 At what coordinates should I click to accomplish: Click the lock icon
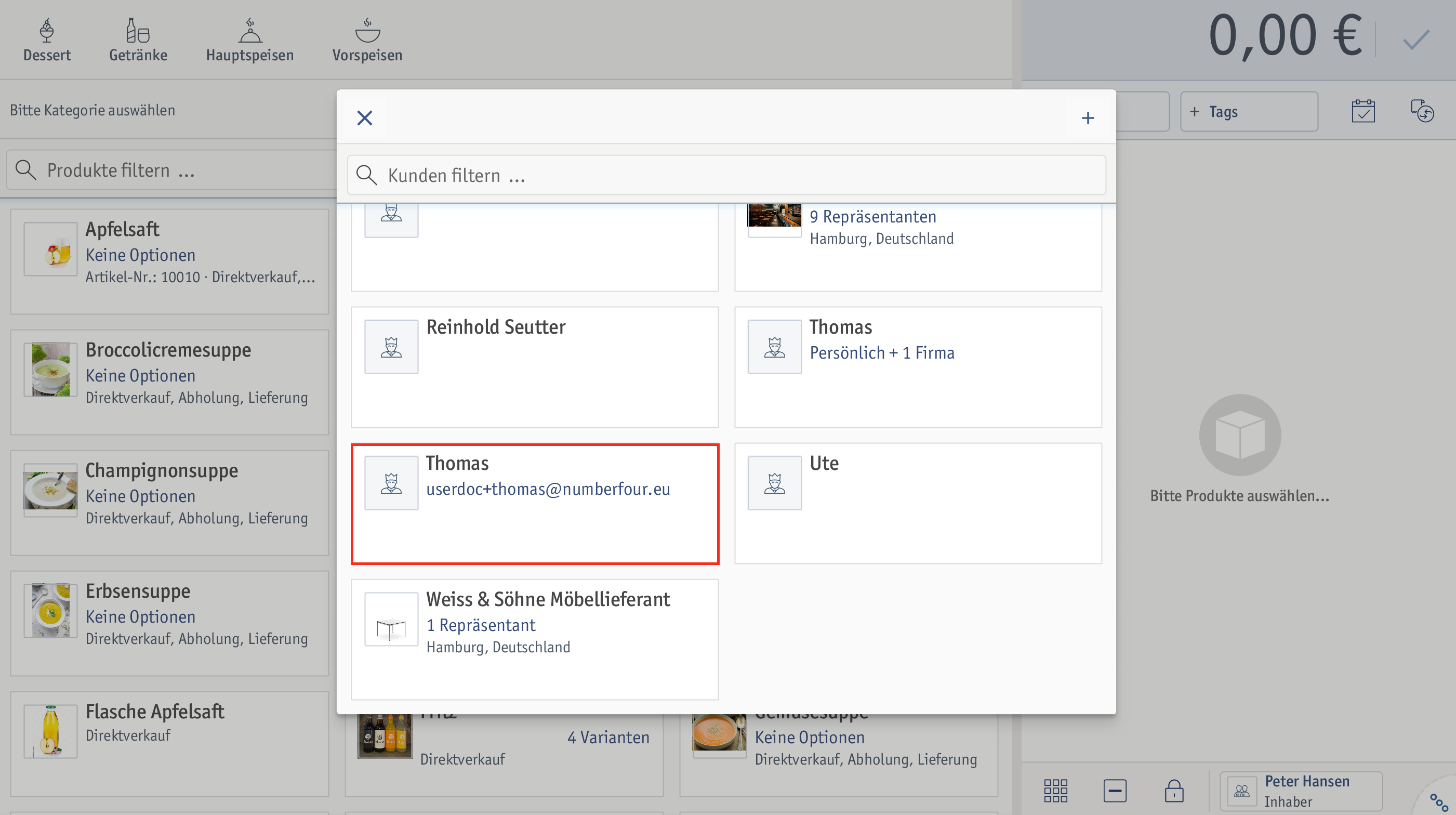[x=1174, y=790]
